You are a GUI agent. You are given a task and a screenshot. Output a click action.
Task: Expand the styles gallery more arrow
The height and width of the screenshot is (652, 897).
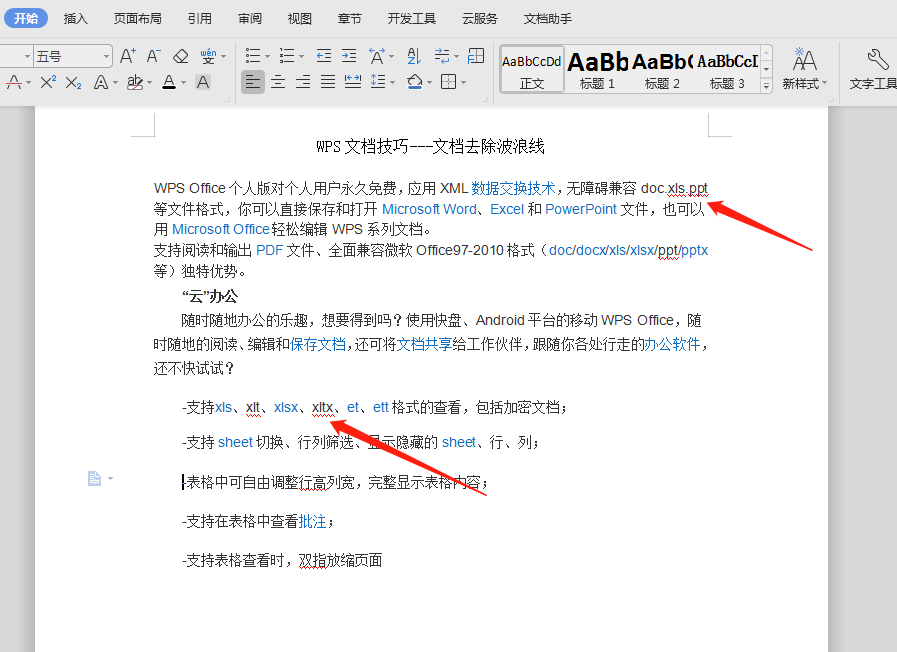pyautogui.click(x=766, y=85)
